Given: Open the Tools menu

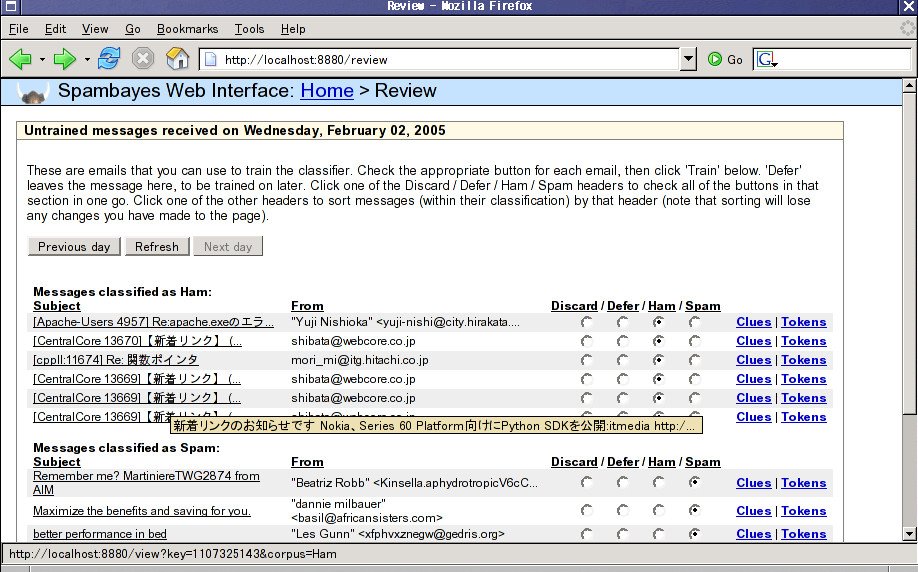Looking at the screenshot, I should coord(249,30).
